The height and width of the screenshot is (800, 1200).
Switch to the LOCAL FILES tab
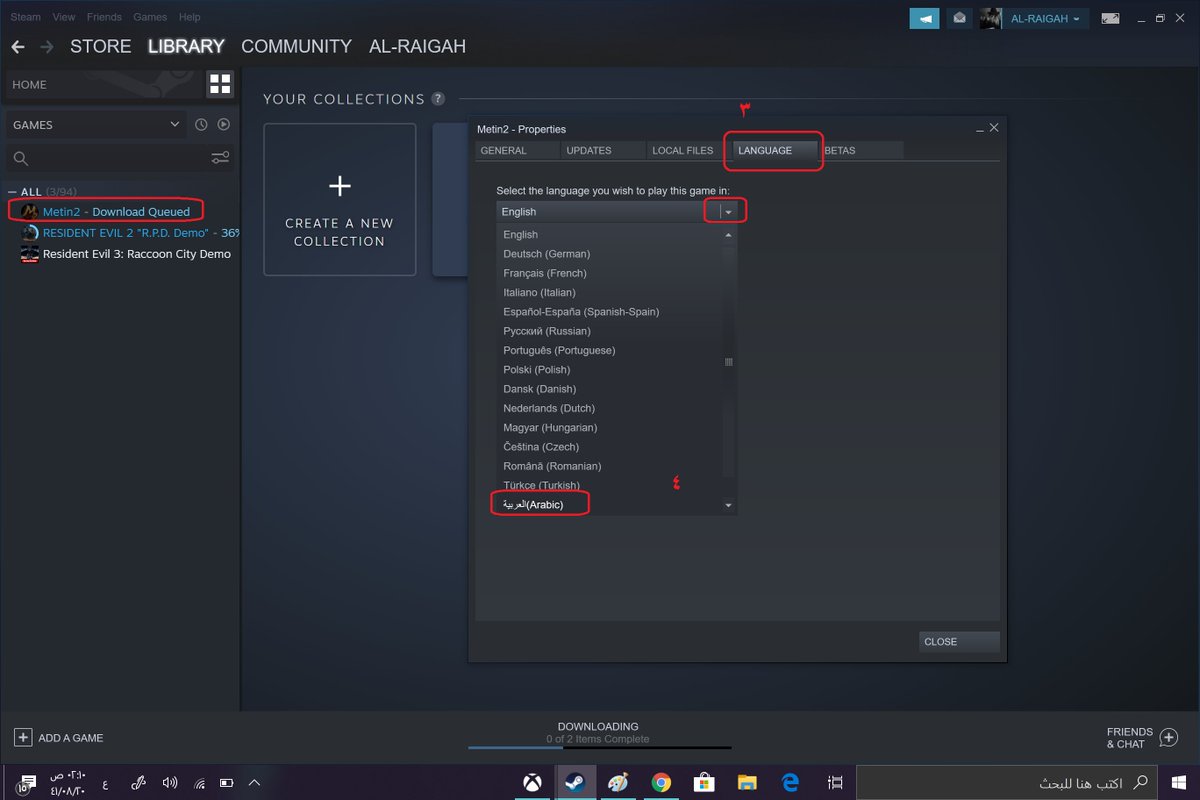coord(687,150)
